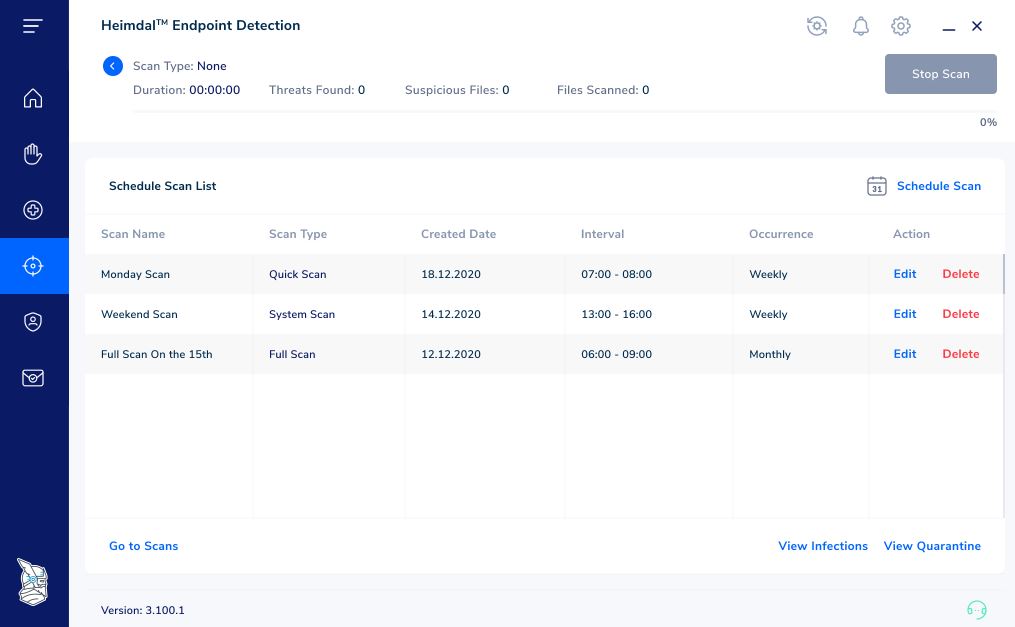Click the Stop Scan button
The width and height of the screenshot is (1015, 627).
941,74
